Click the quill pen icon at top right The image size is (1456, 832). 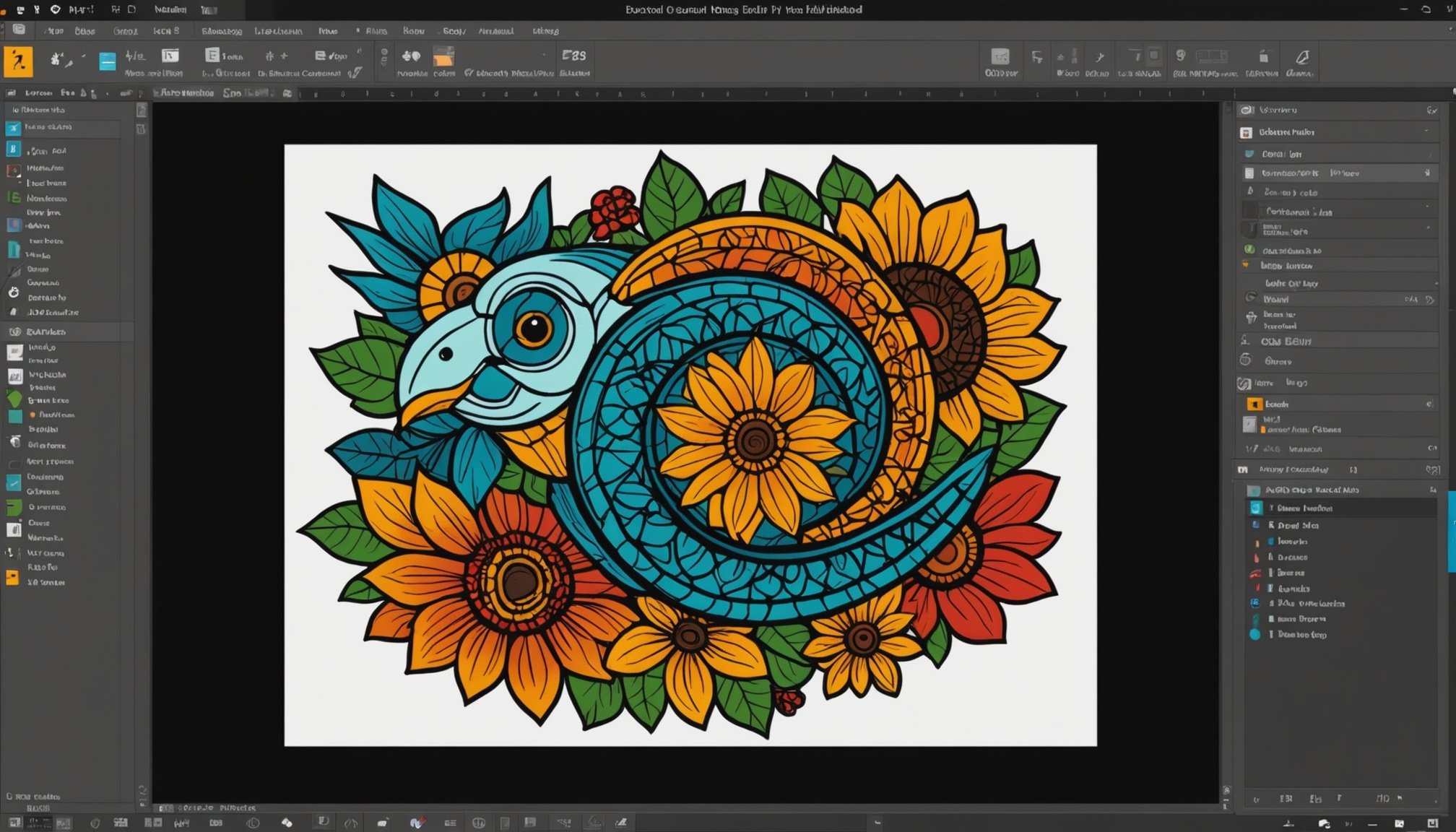pos(1301,58)
